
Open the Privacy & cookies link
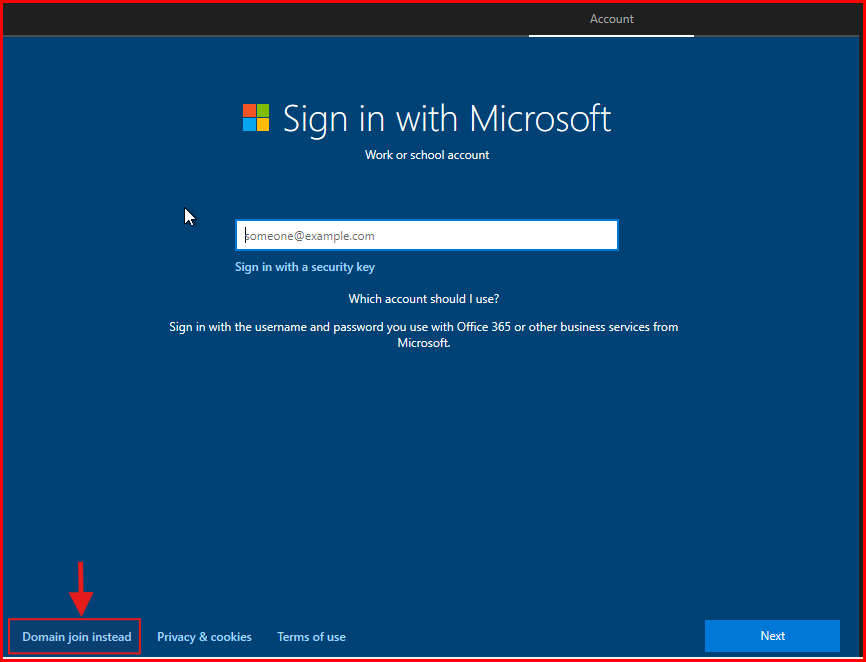pos(204,637)
